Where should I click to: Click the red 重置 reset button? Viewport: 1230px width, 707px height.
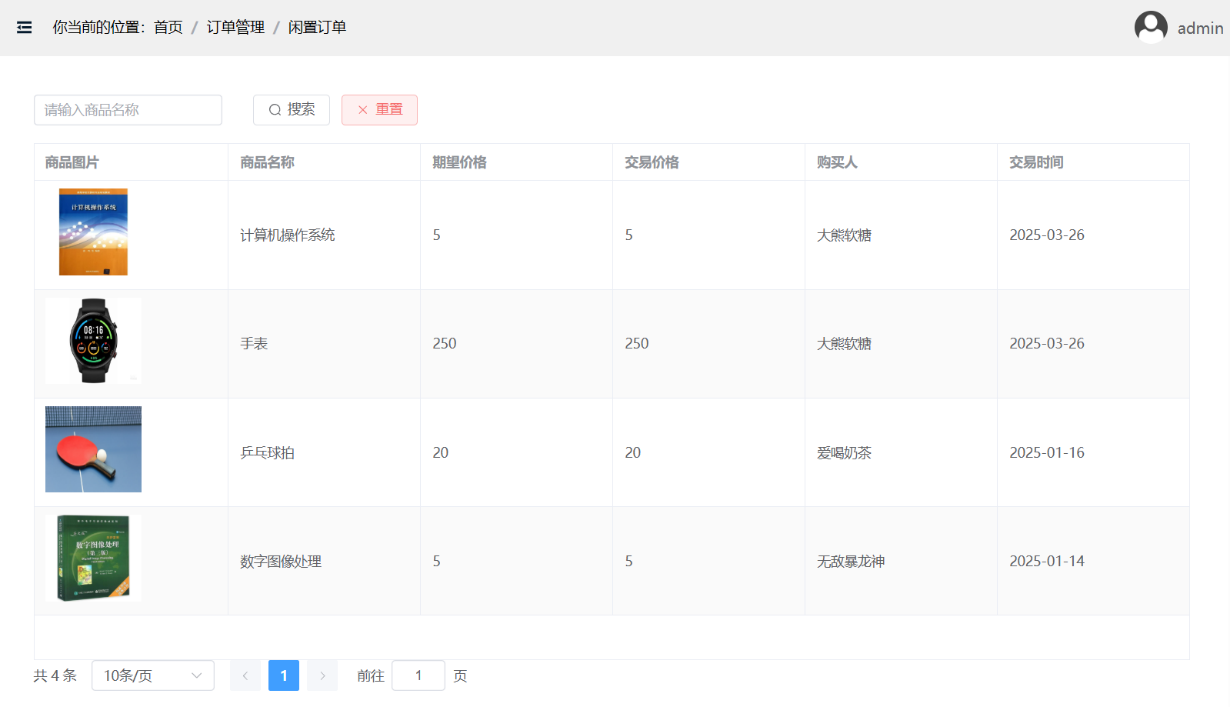[x=379, y=110]
